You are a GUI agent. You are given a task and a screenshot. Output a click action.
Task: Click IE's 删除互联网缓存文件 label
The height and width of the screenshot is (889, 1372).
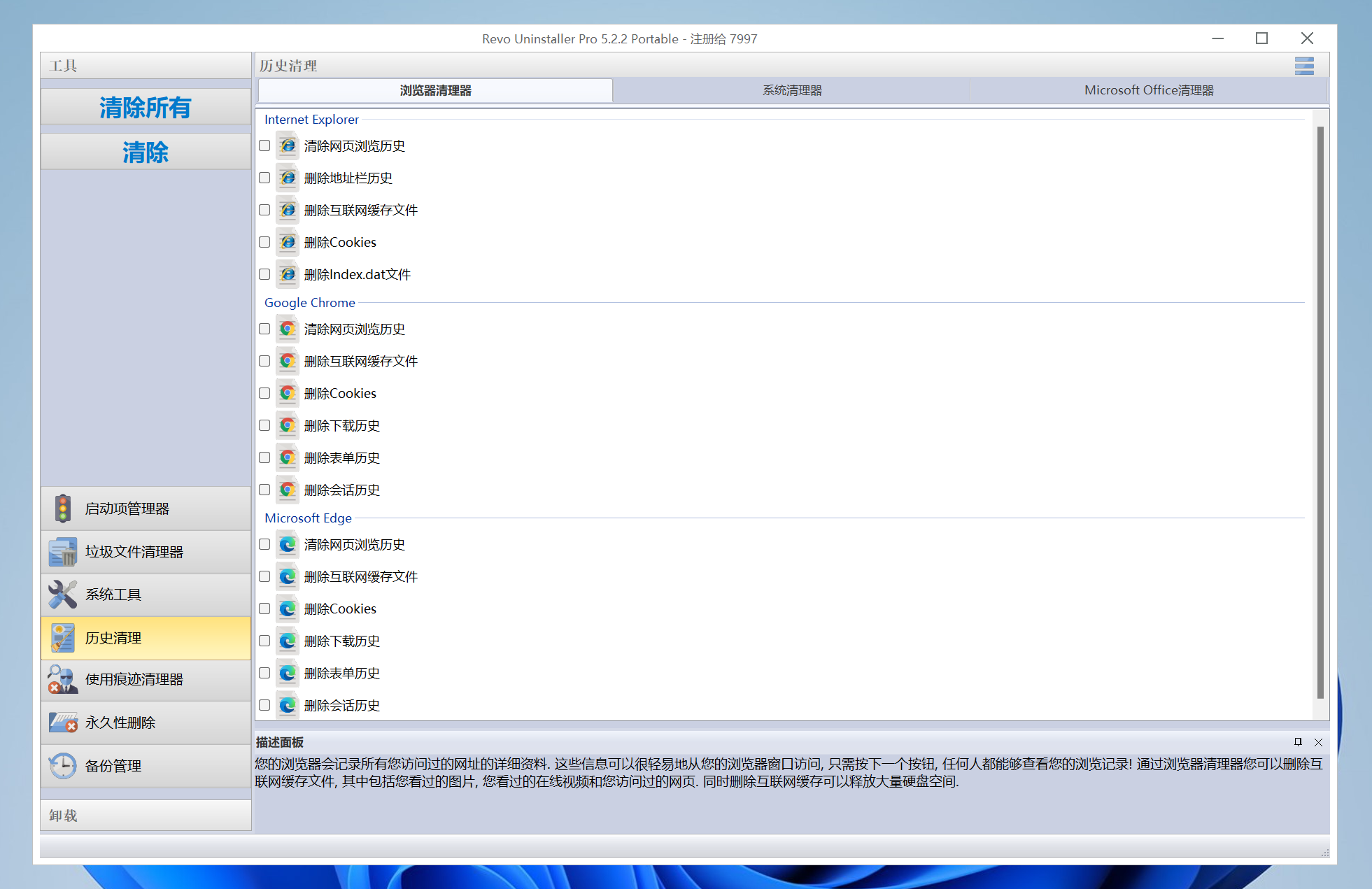(x=361, y=210)
